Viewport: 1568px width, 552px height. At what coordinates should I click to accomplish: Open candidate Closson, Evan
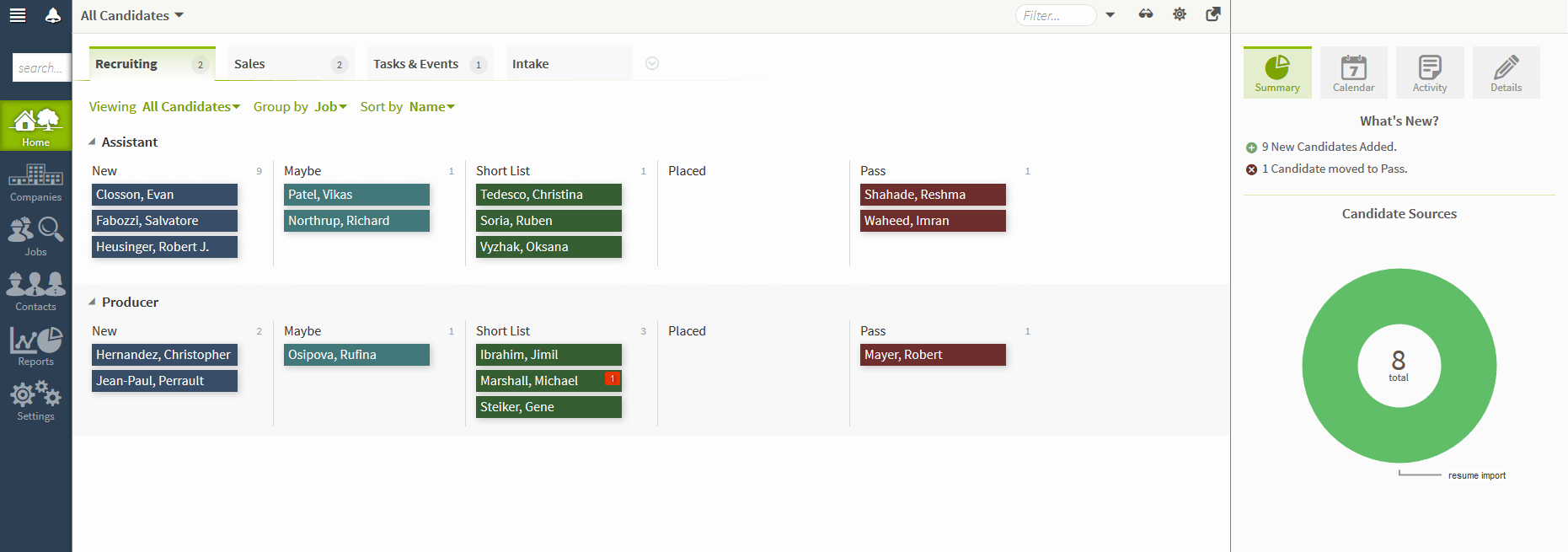pos(164,195)
